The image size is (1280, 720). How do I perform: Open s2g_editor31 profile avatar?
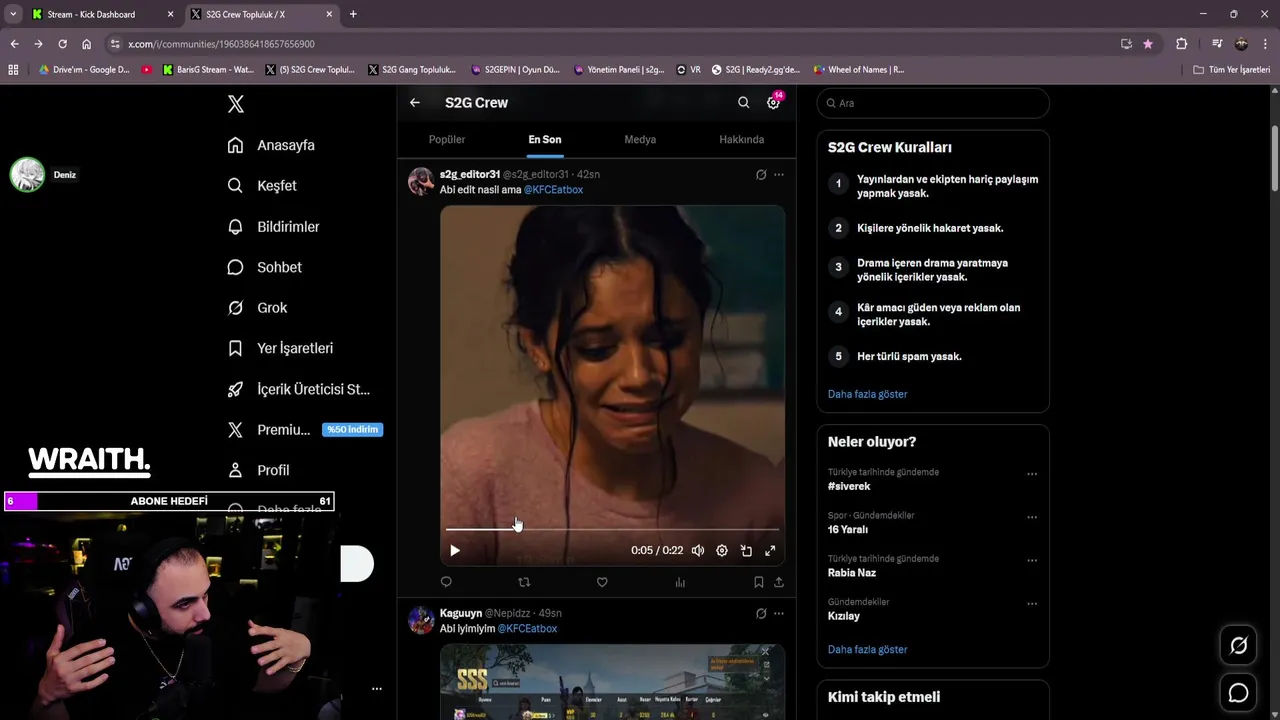click(x=421, y=181)
